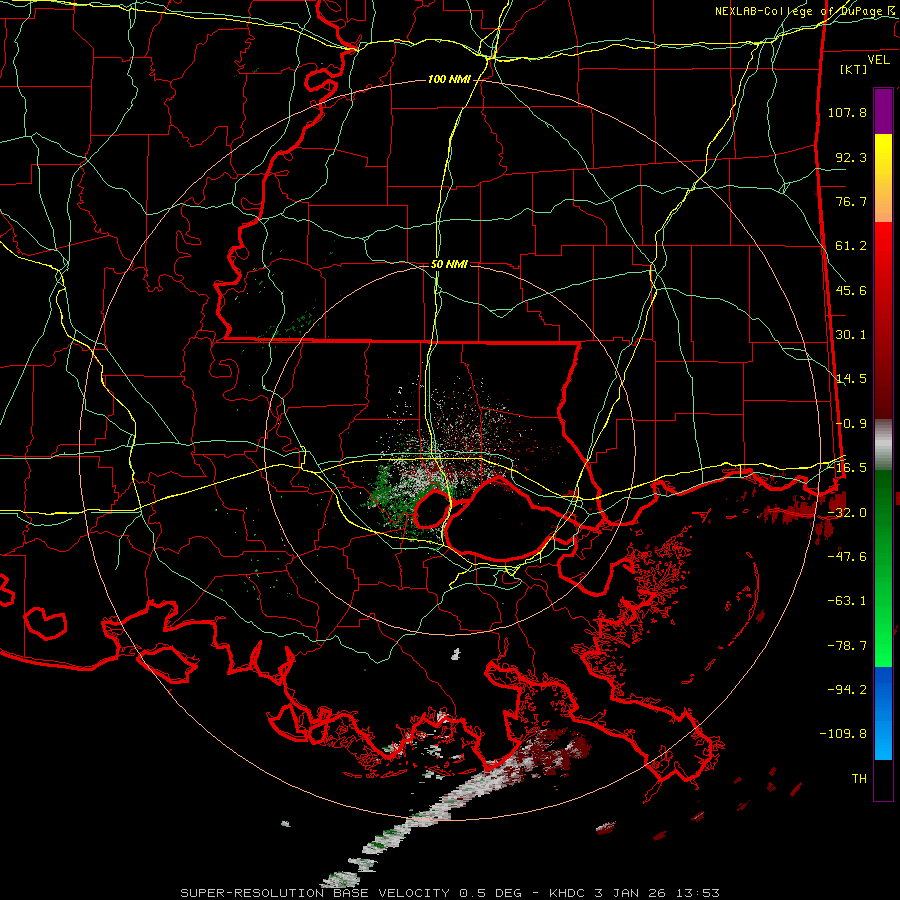Click the -63.1 velocity scale value
900x900 pixels.
coord(847,601)
